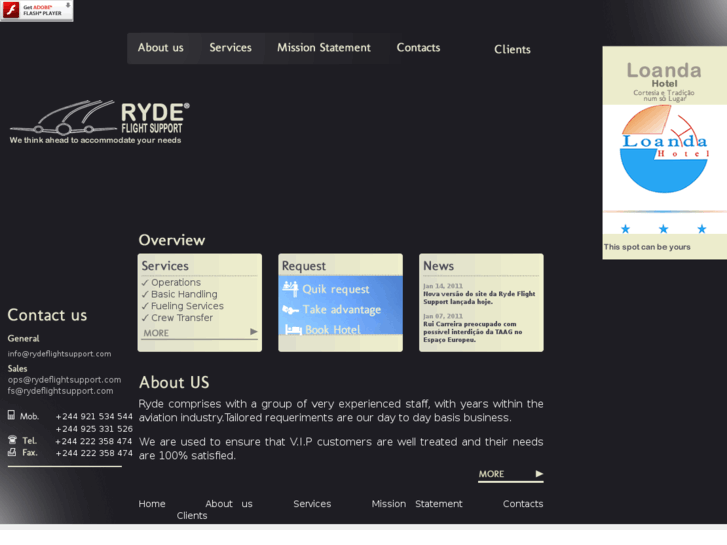
Task: Click the Fueling Services item
Action: coord(187,306)
